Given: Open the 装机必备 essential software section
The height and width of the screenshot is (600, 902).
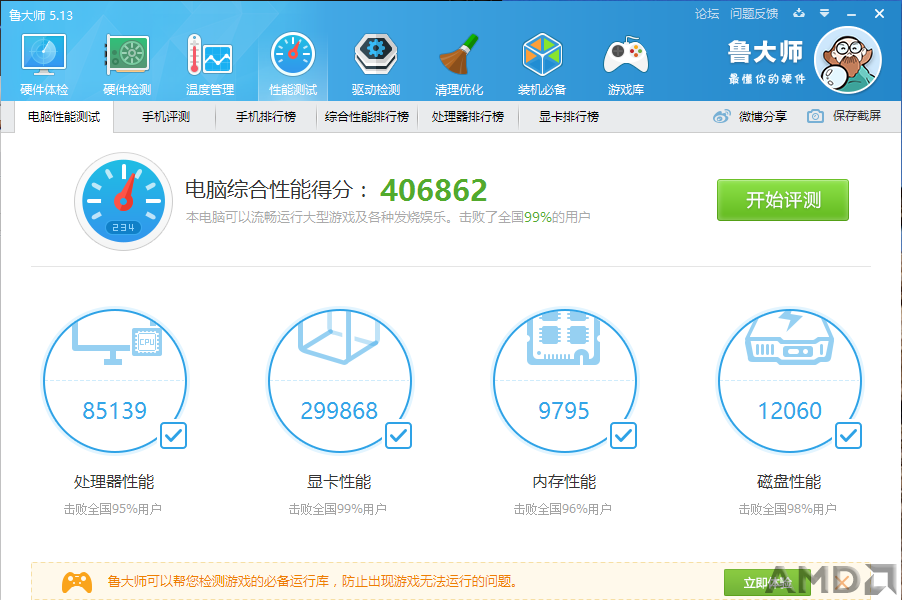Looking at the screenshot, I should 542,64.
